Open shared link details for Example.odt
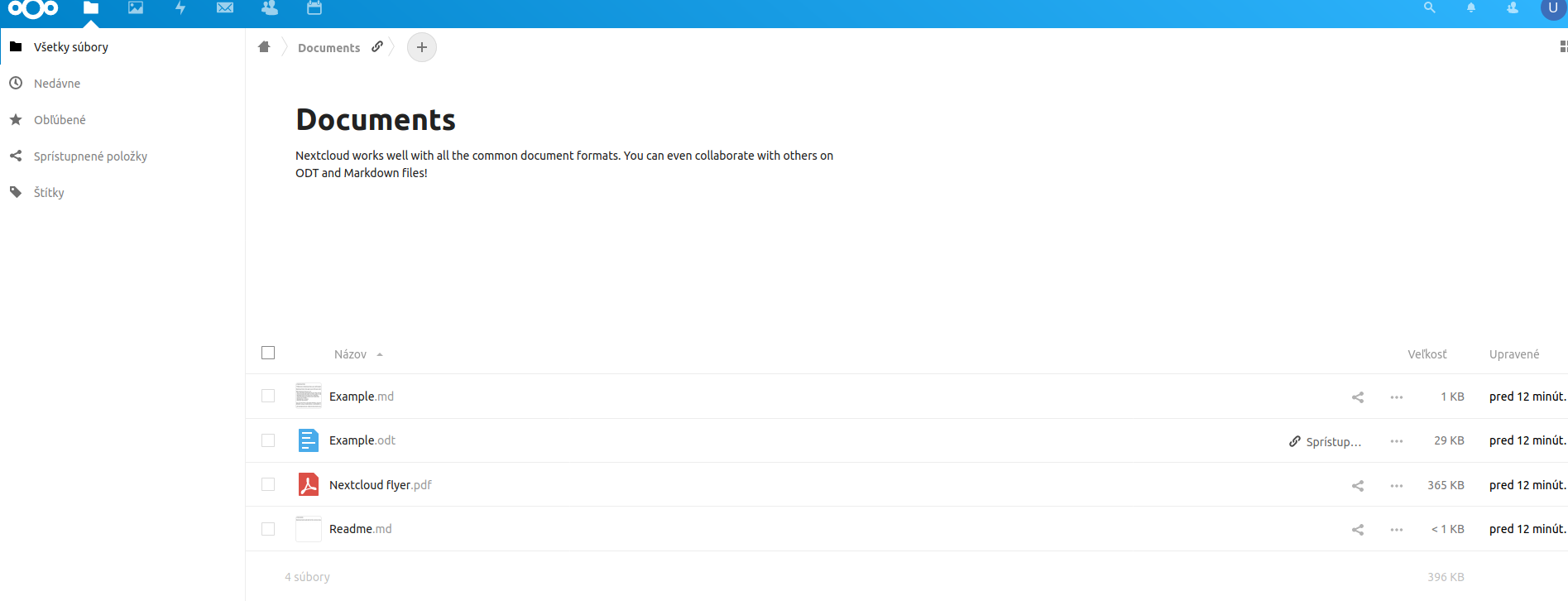The image size is (1568, 601). click(x=1325, y=441)
